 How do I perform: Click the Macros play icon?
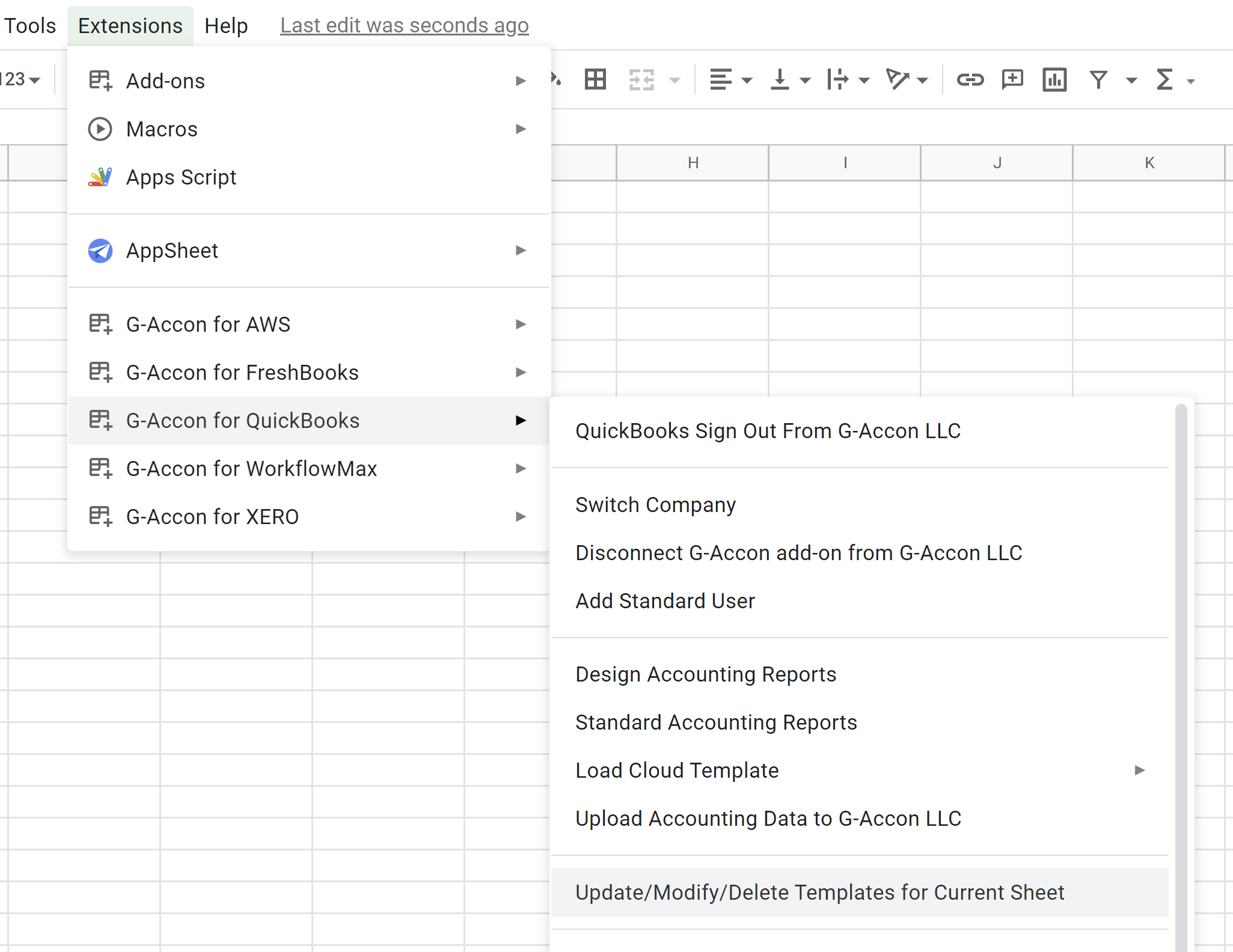pyautogui.click(x=100, y=129)
